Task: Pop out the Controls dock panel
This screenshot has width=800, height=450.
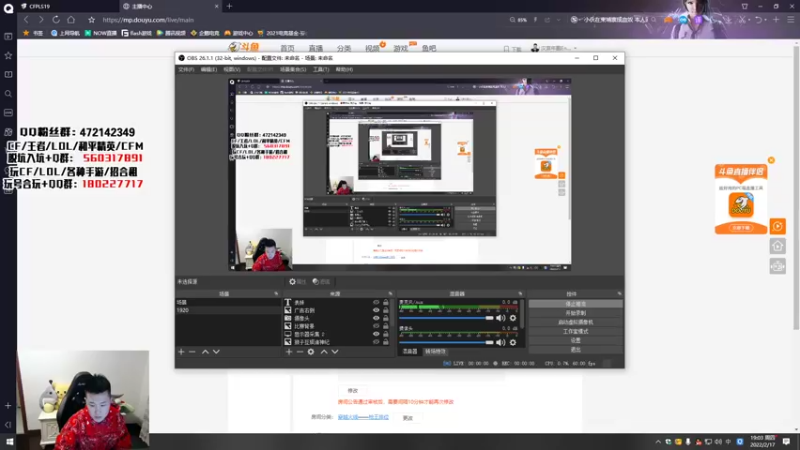Action: [x=619, y=294]
